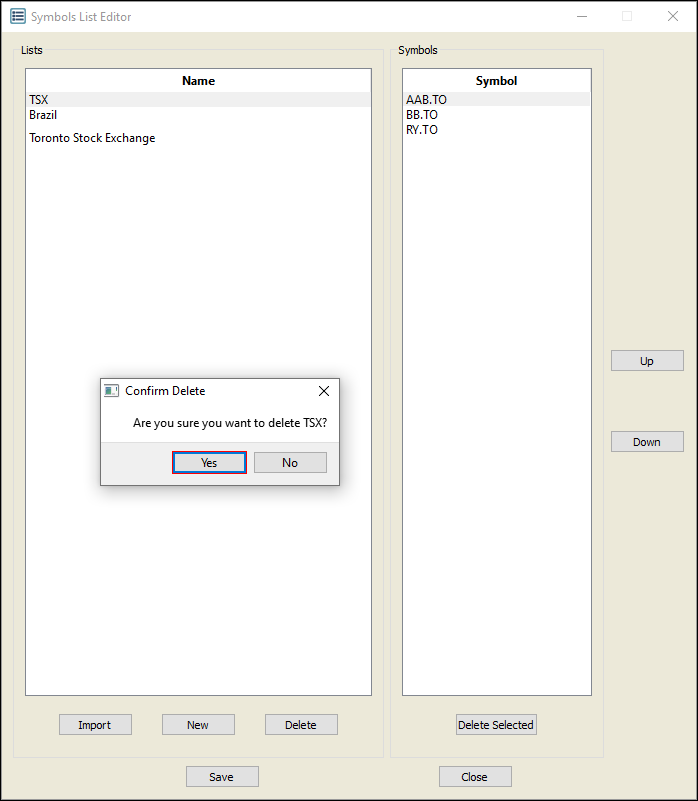This screenshot has width=698, height=801.
Task: Cancel deletion with the No button
Action: click(x=290, y=462)
